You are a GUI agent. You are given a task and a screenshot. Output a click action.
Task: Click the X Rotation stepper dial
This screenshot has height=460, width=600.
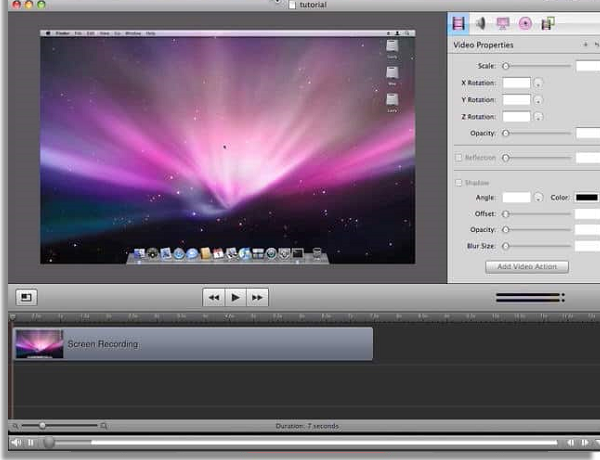pos(538,83)
